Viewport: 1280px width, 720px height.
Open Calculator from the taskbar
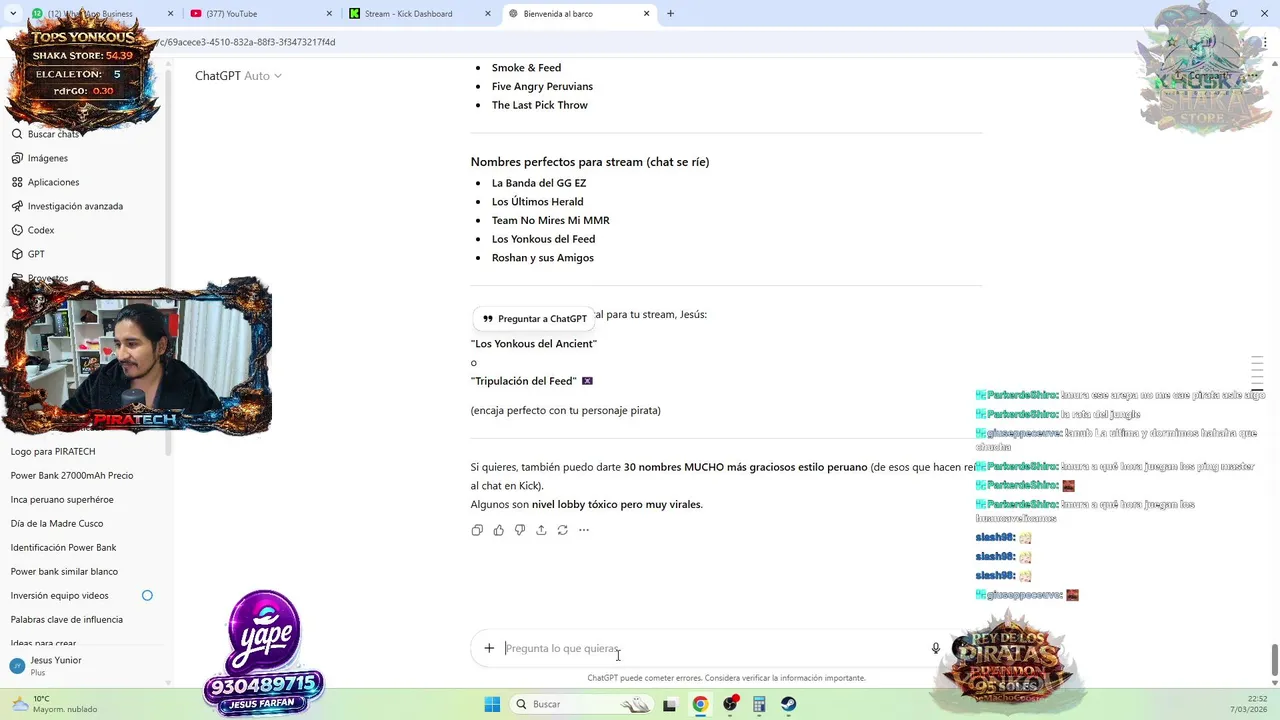tap(759, 704)
